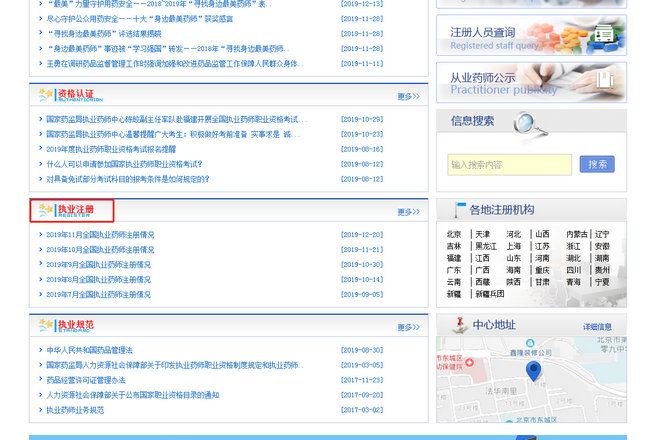Click the 资格认证 section star icon
This screenshot has height=440, width=650.
[x=45, y=95]
